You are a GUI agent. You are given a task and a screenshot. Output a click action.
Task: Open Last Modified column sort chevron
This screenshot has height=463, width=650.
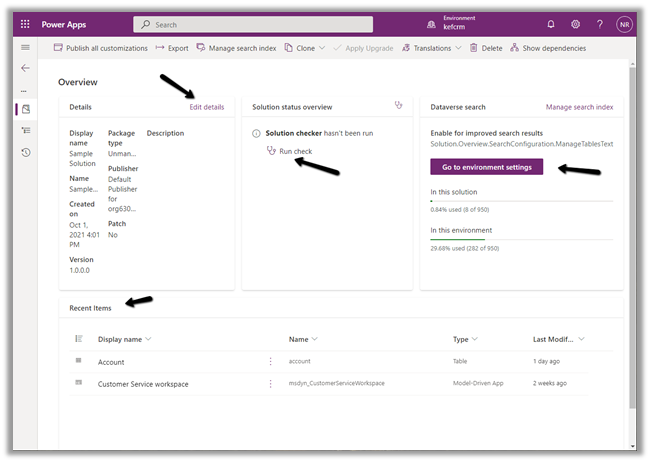pyautogui.click(x=581, y=339)
